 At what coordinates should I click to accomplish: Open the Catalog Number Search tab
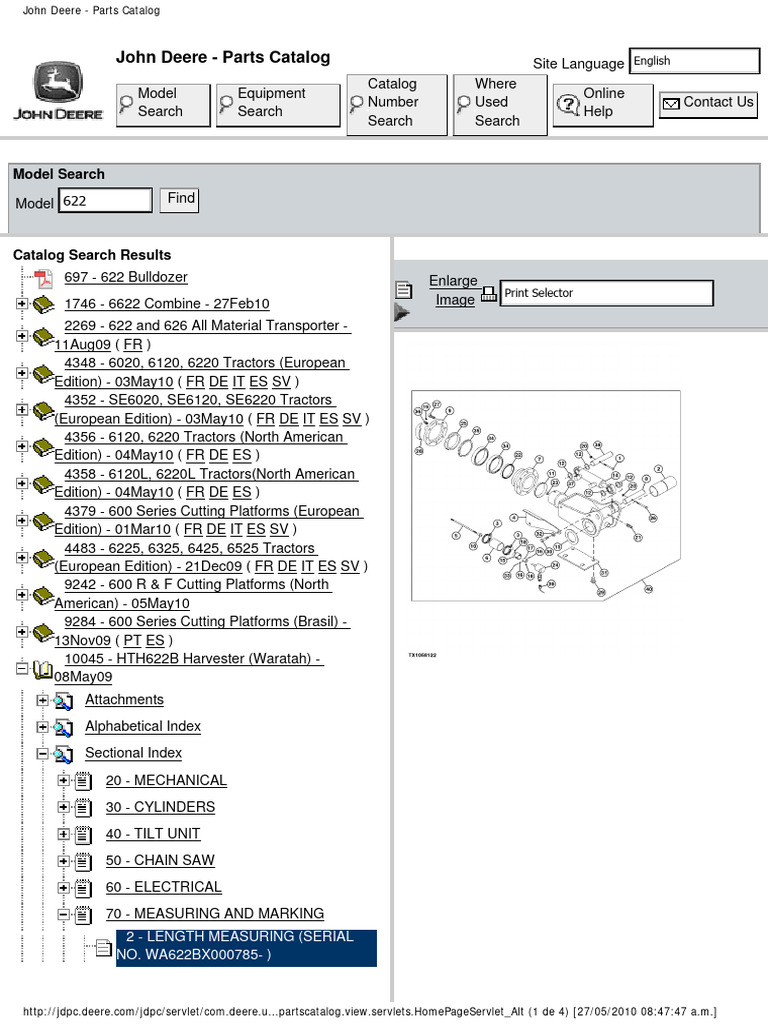[x=396, y=104]
